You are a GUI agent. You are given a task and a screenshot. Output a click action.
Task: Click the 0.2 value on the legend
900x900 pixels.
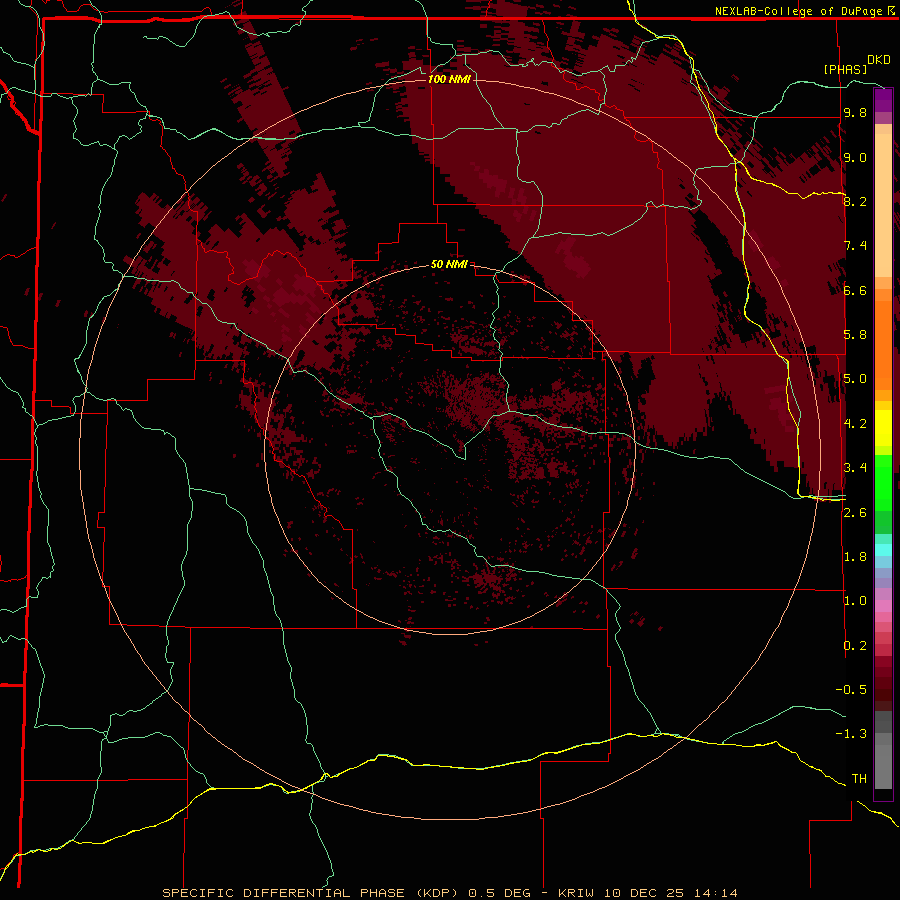click(x=855, y=646)
